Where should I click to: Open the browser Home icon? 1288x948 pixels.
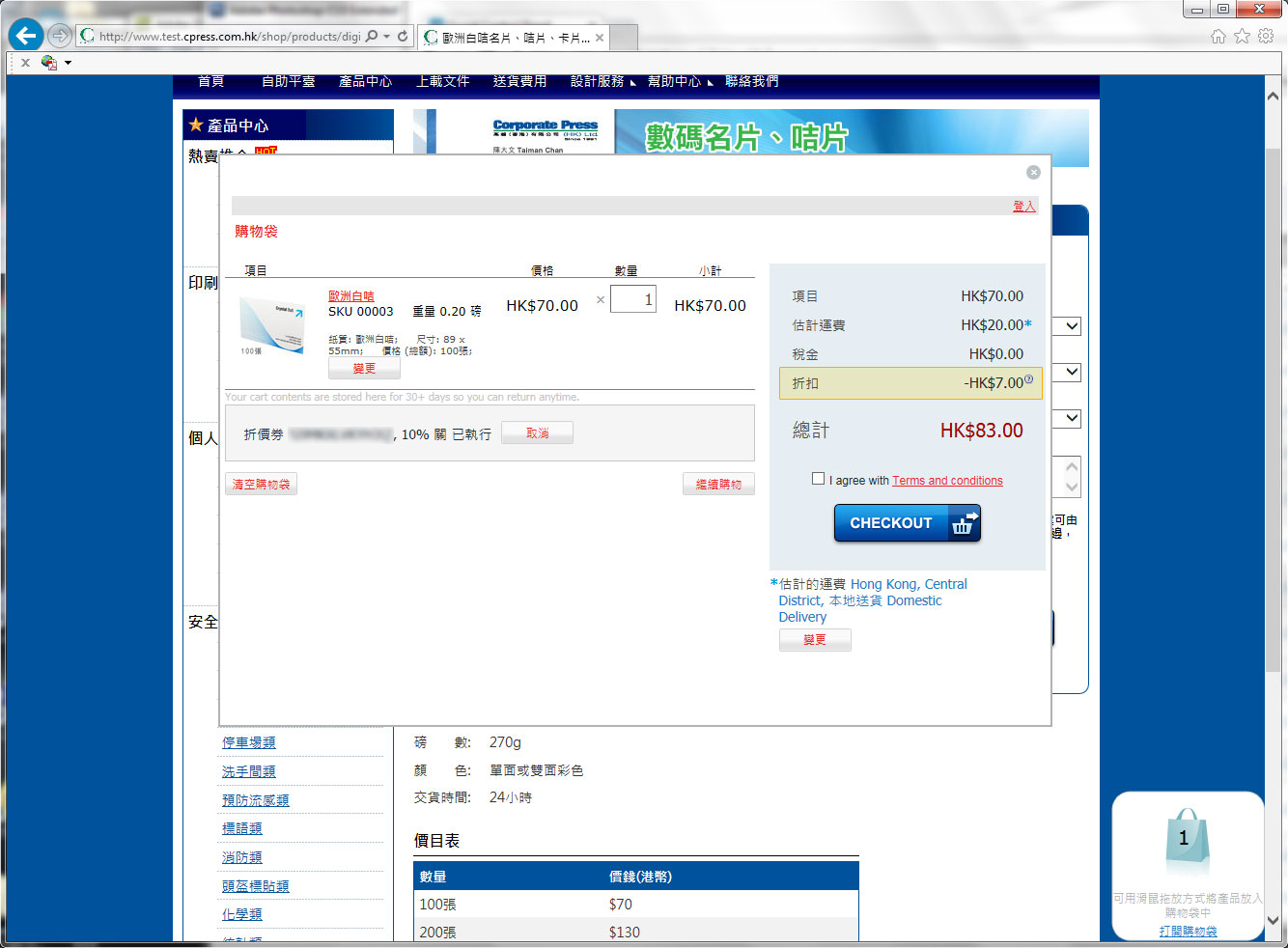(1218, 37)
